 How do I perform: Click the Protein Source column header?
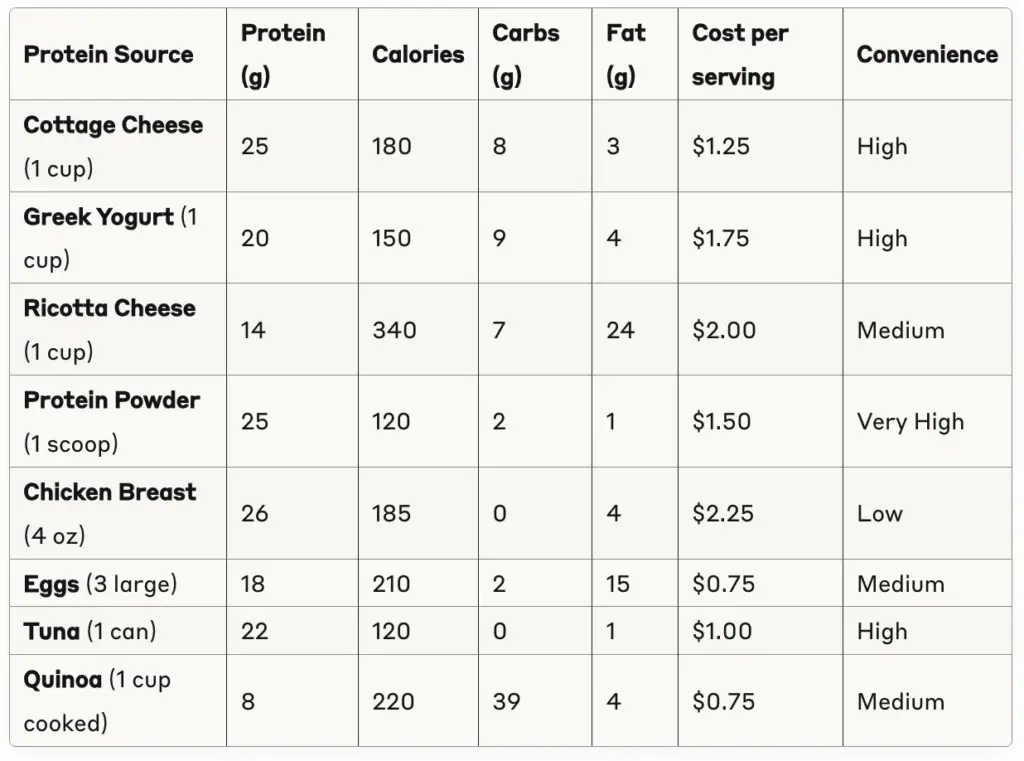point(108,54)
